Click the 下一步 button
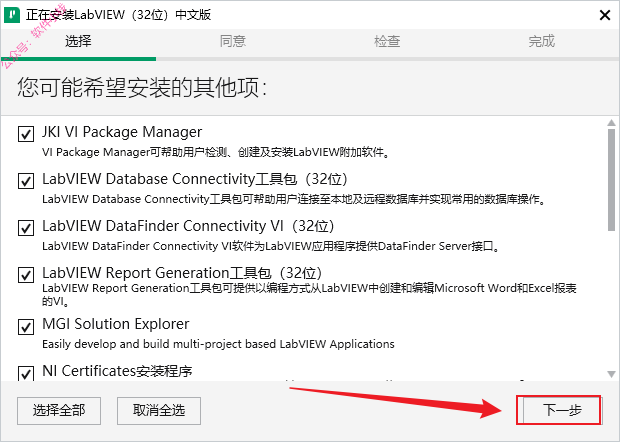The image size is (620, 442). pyautogui.click(x=562, y=410)
